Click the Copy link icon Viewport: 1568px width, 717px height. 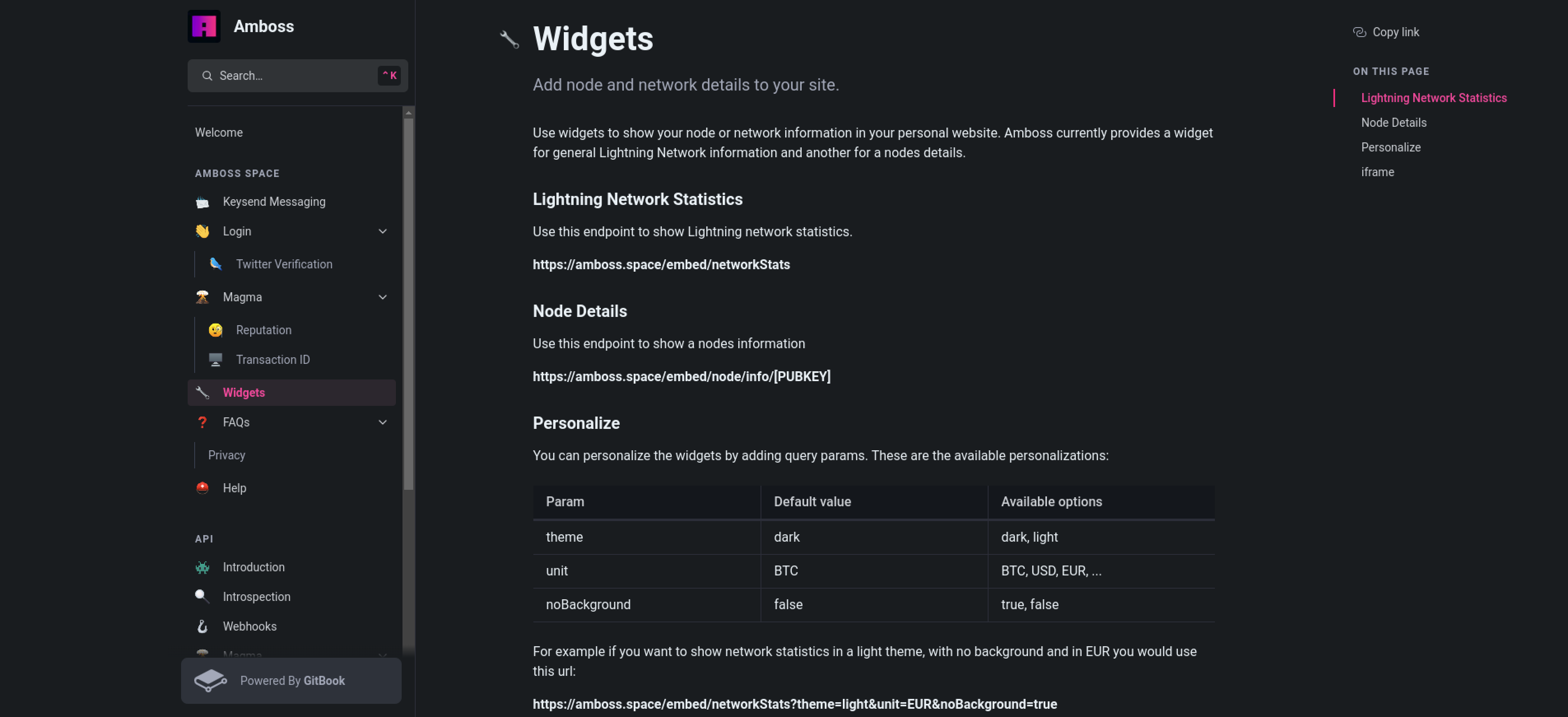1359,32
